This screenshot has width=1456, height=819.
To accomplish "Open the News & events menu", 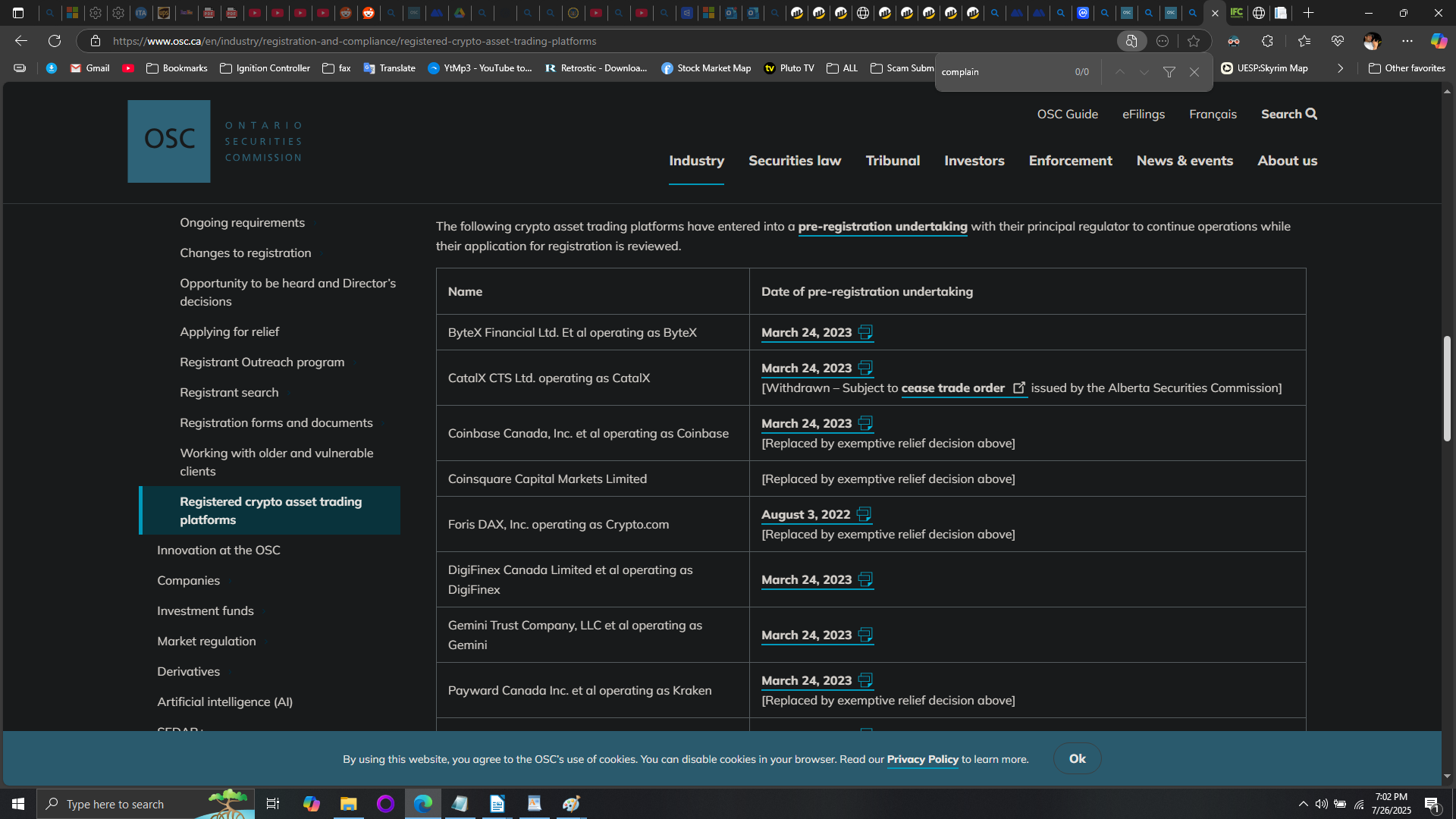I will [x=1185, y=161].
